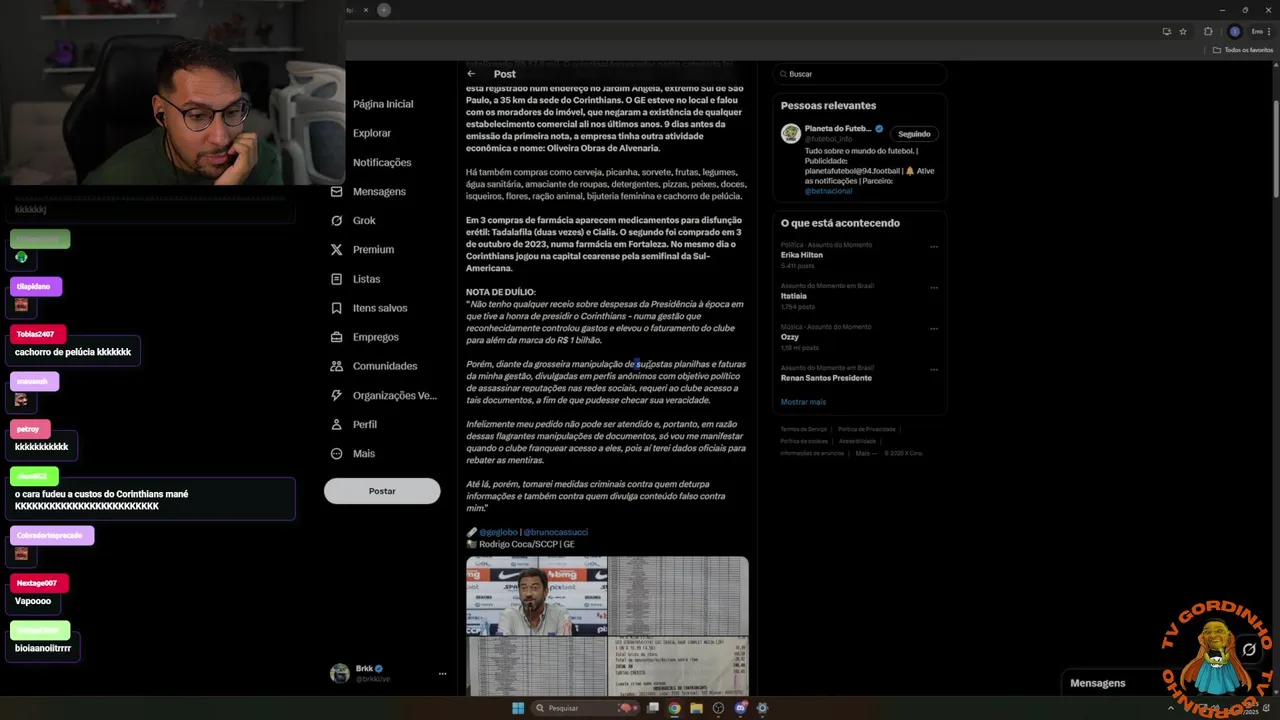
Task: Click the Postar button
Action: click(x=382, y=491)
